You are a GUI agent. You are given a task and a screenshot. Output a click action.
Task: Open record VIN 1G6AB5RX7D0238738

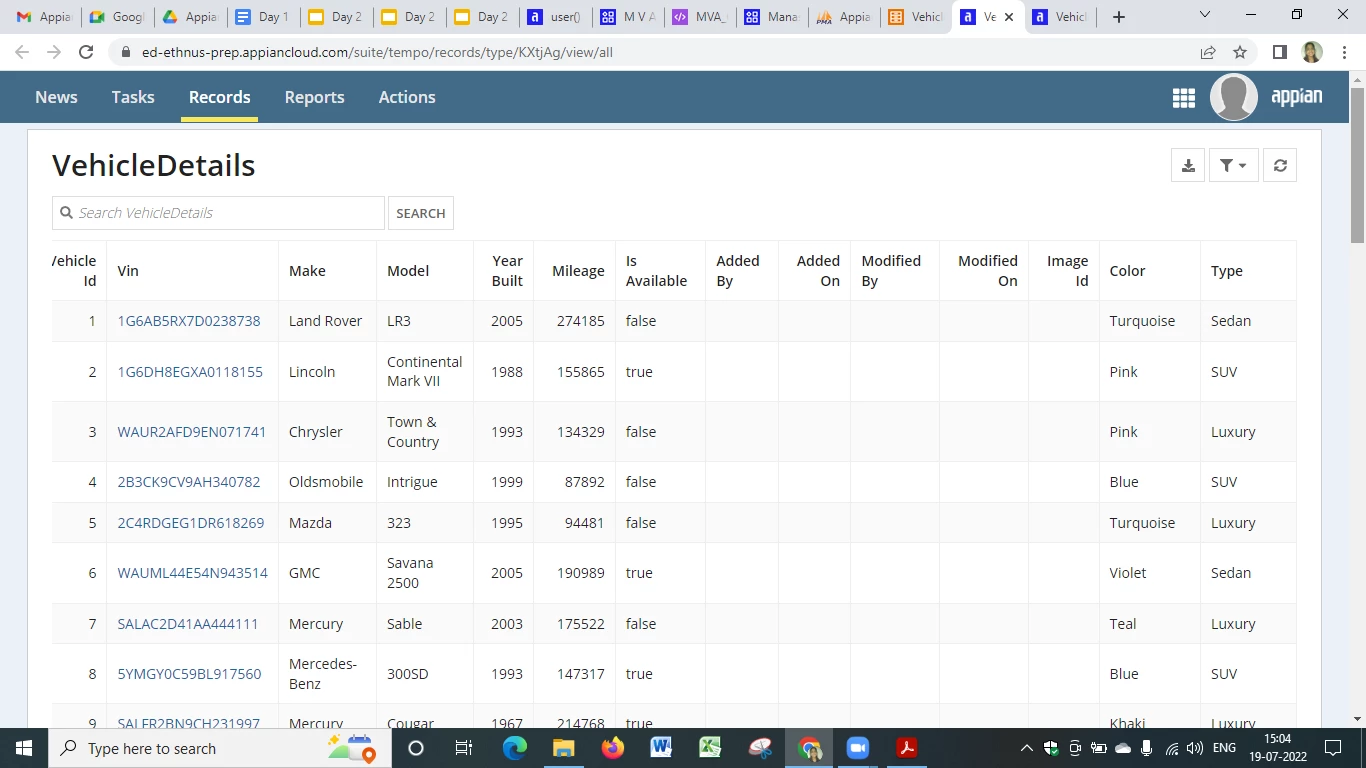189,321
